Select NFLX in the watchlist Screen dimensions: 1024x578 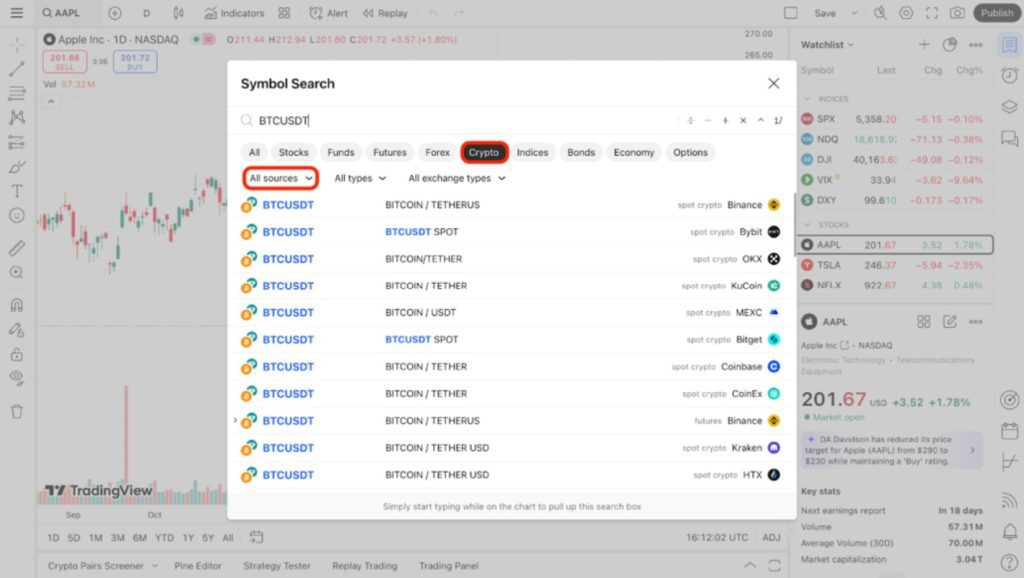[894, 285]
